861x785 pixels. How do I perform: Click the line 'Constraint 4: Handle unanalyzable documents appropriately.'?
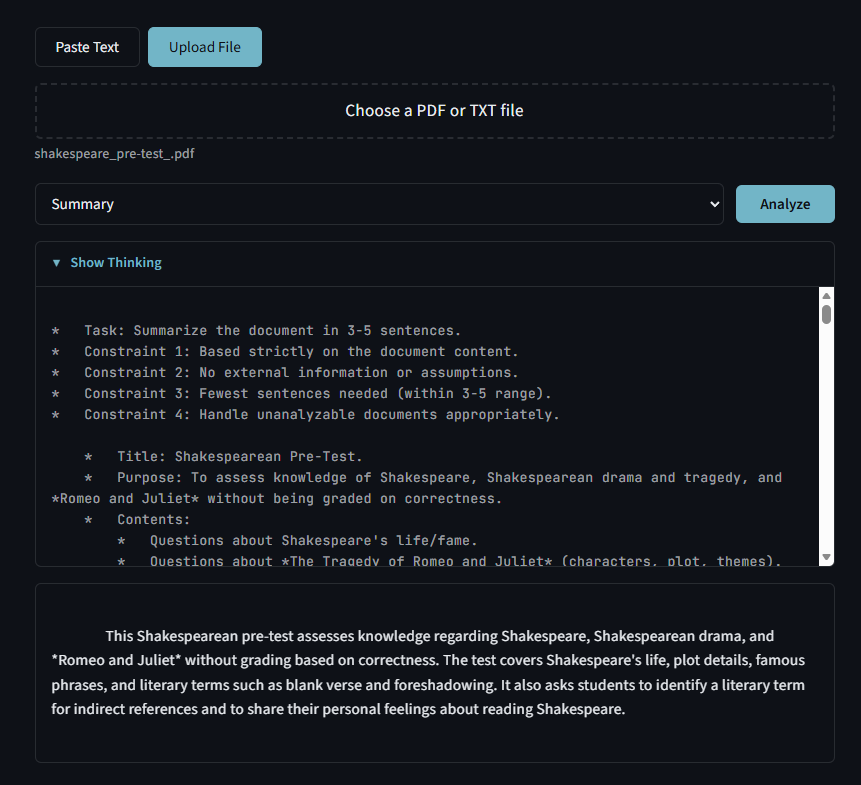coord(322,414)
